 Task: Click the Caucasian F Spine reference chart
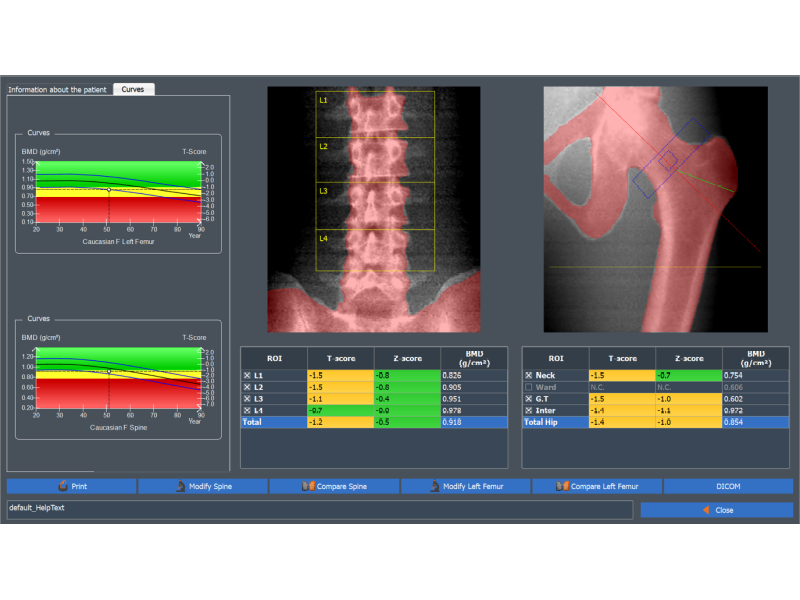click(112, 380)
